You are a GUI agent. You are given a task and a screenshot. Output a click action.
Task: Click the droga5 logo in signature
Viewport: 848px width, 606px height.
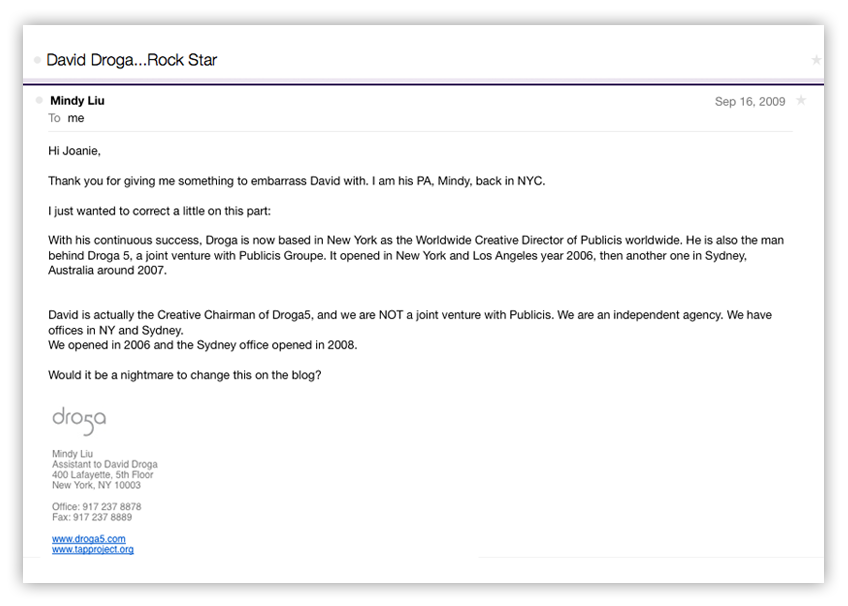click(79, 421)
